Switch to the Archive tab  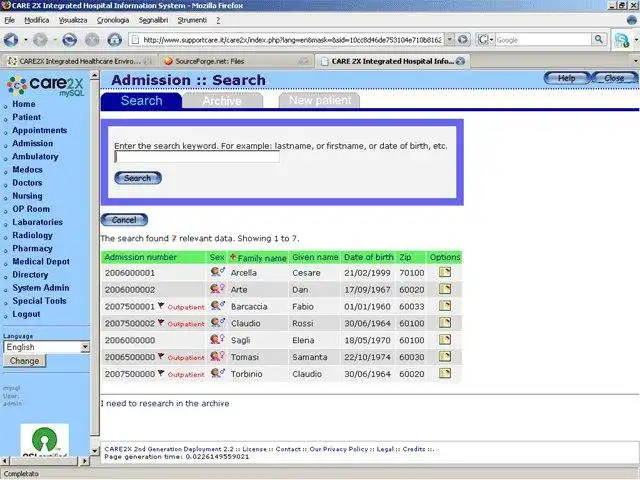pos(222,101)
